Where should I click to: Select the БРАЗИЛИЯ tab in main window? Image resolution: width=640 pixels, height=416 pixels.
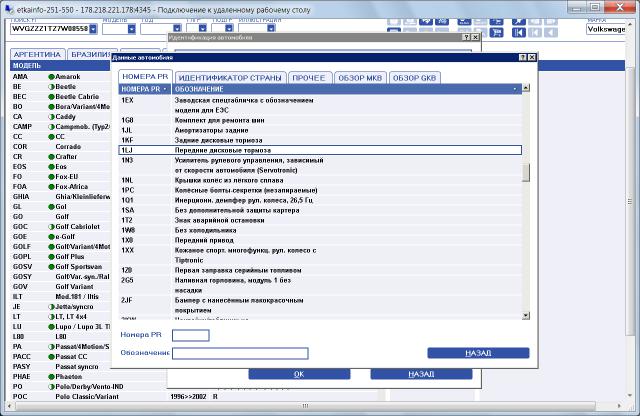point(91,54)
